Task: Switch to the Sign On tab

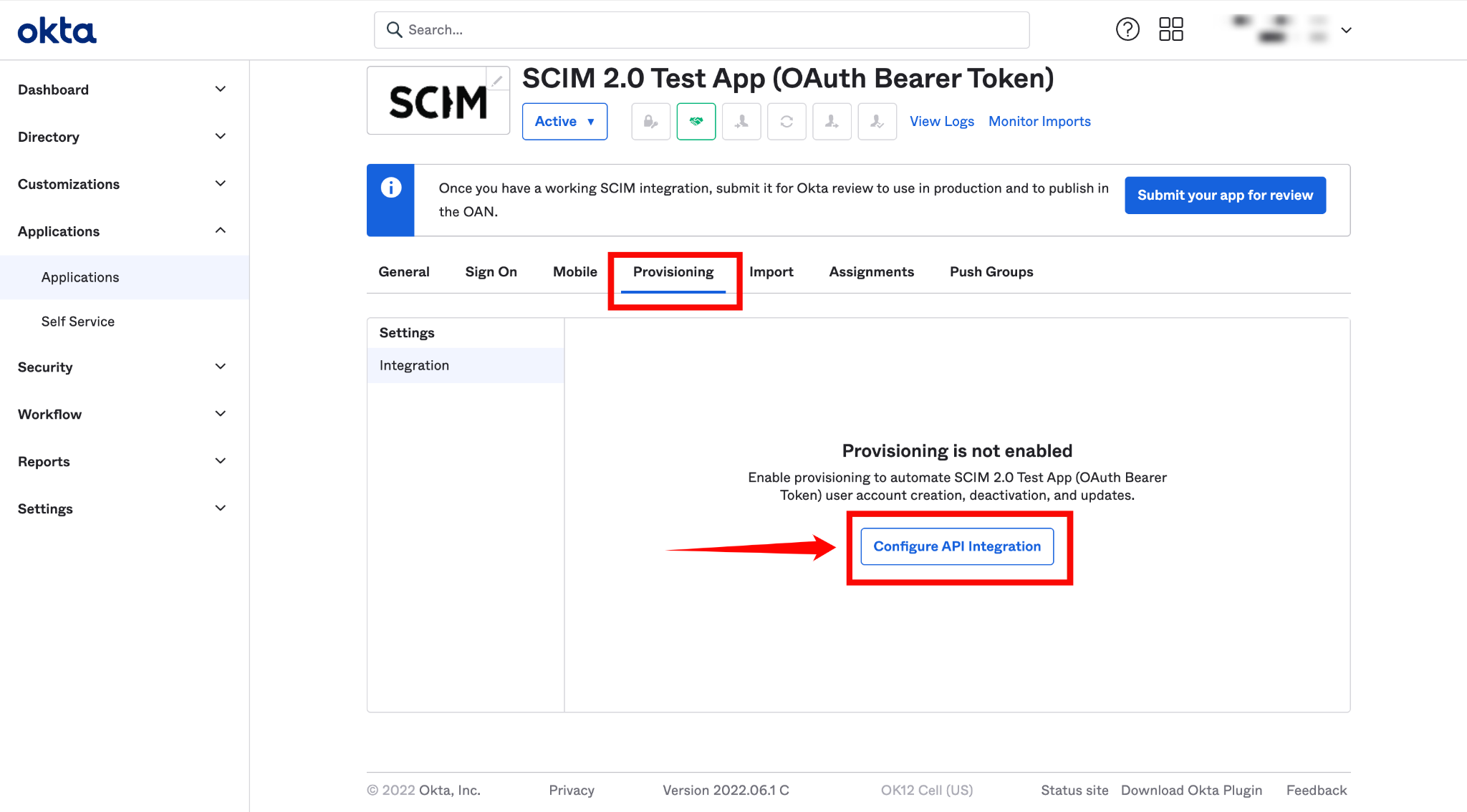Action: pyautogui.click(x=491, y=272)
